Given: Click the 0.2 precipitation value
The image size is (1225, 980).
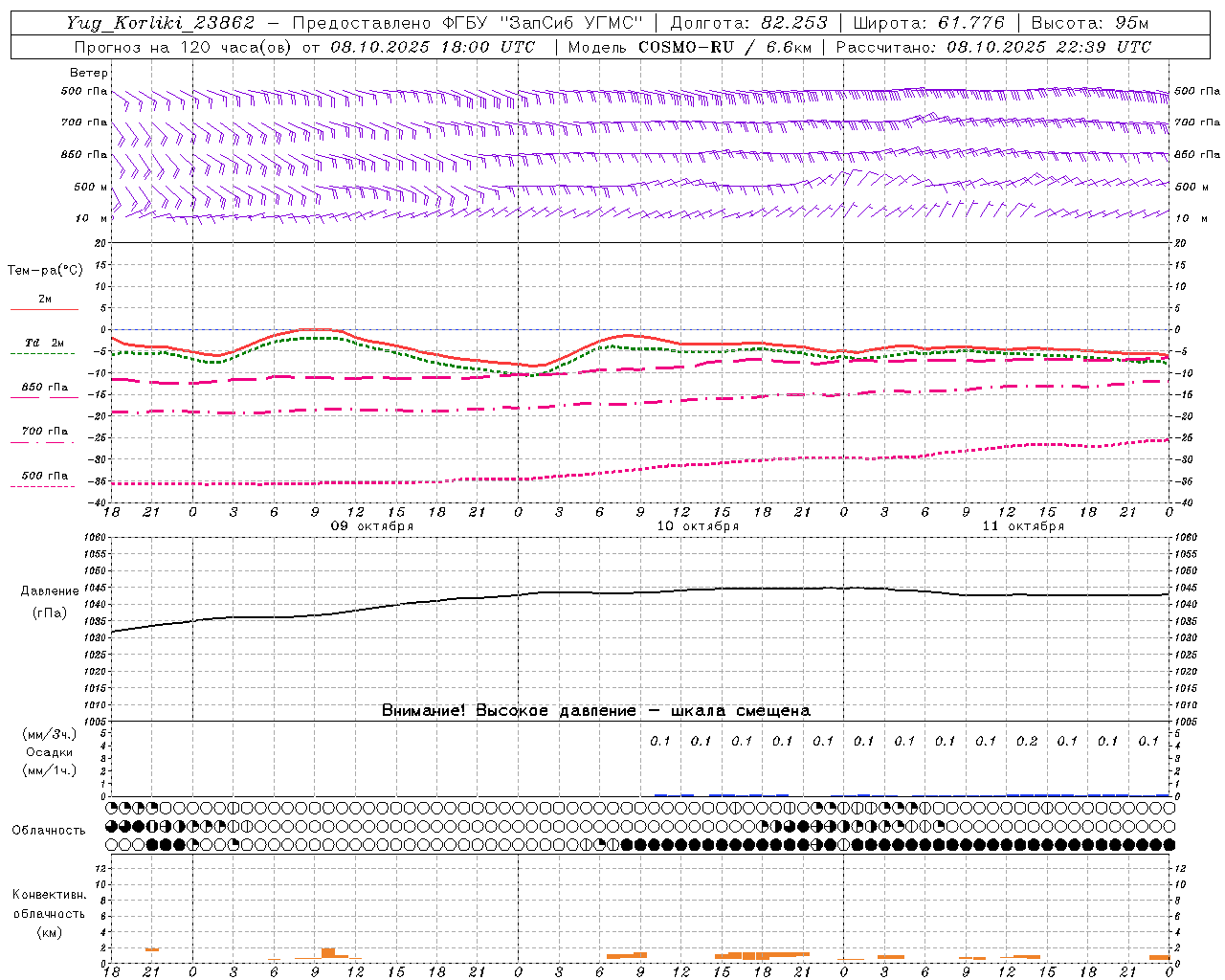Looking at the screenshot, I should 1027,742.
